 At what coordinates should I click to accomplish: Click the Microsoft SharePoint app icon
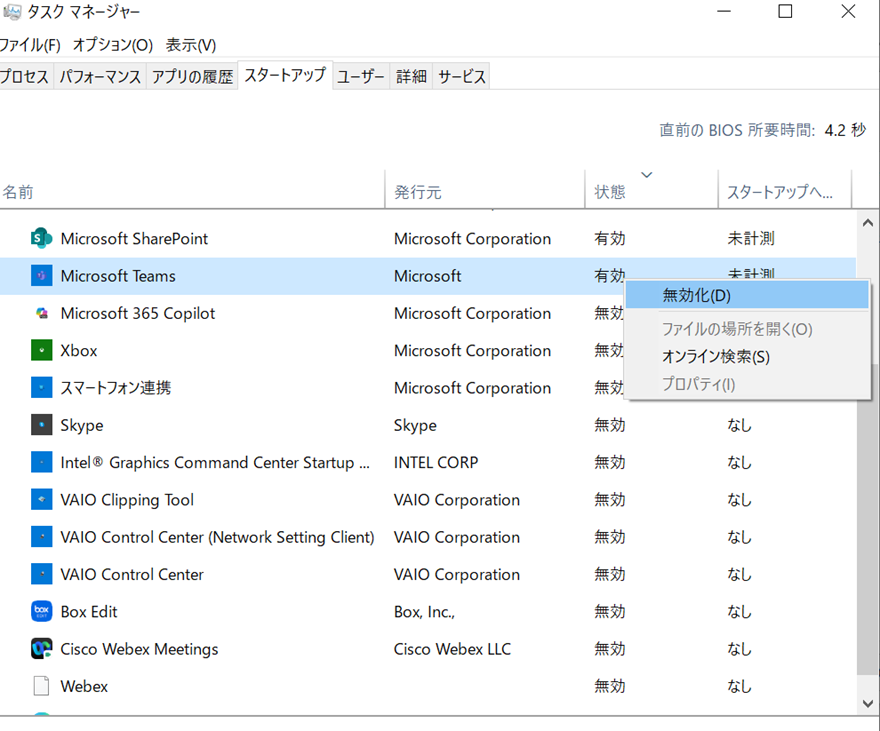coord(42,238)
